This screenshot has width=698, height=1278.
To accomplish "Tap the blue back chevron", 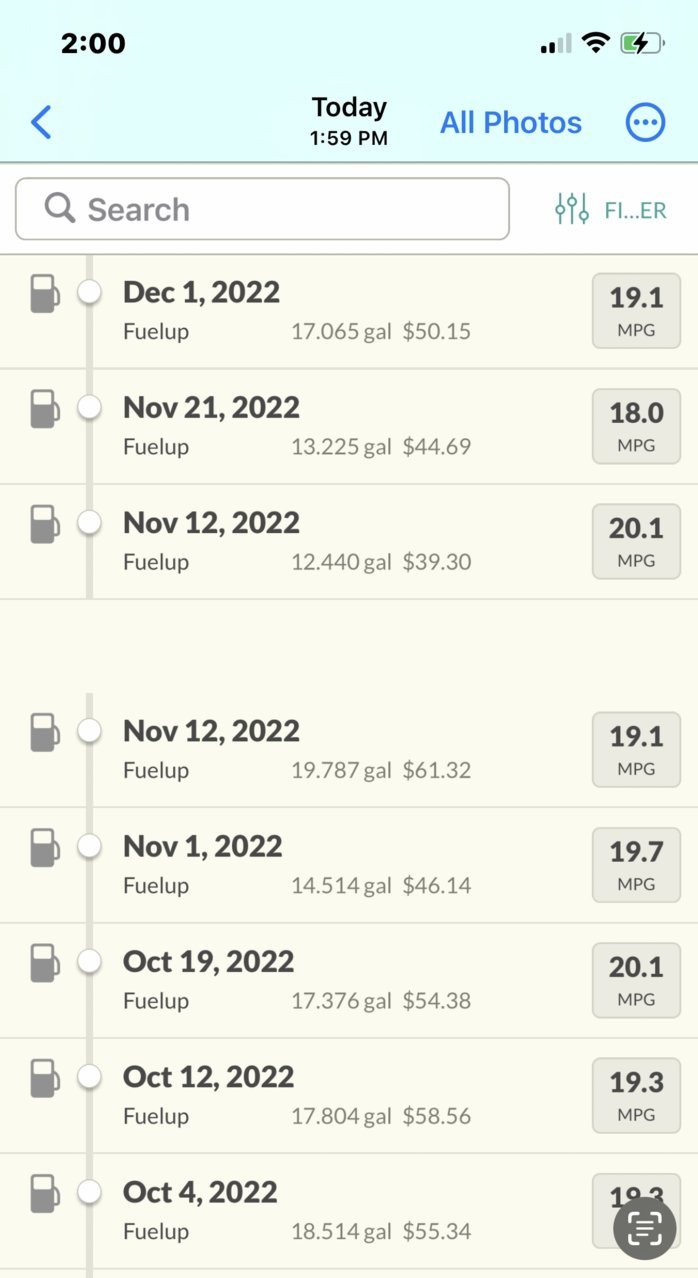I will pos(40,123).
